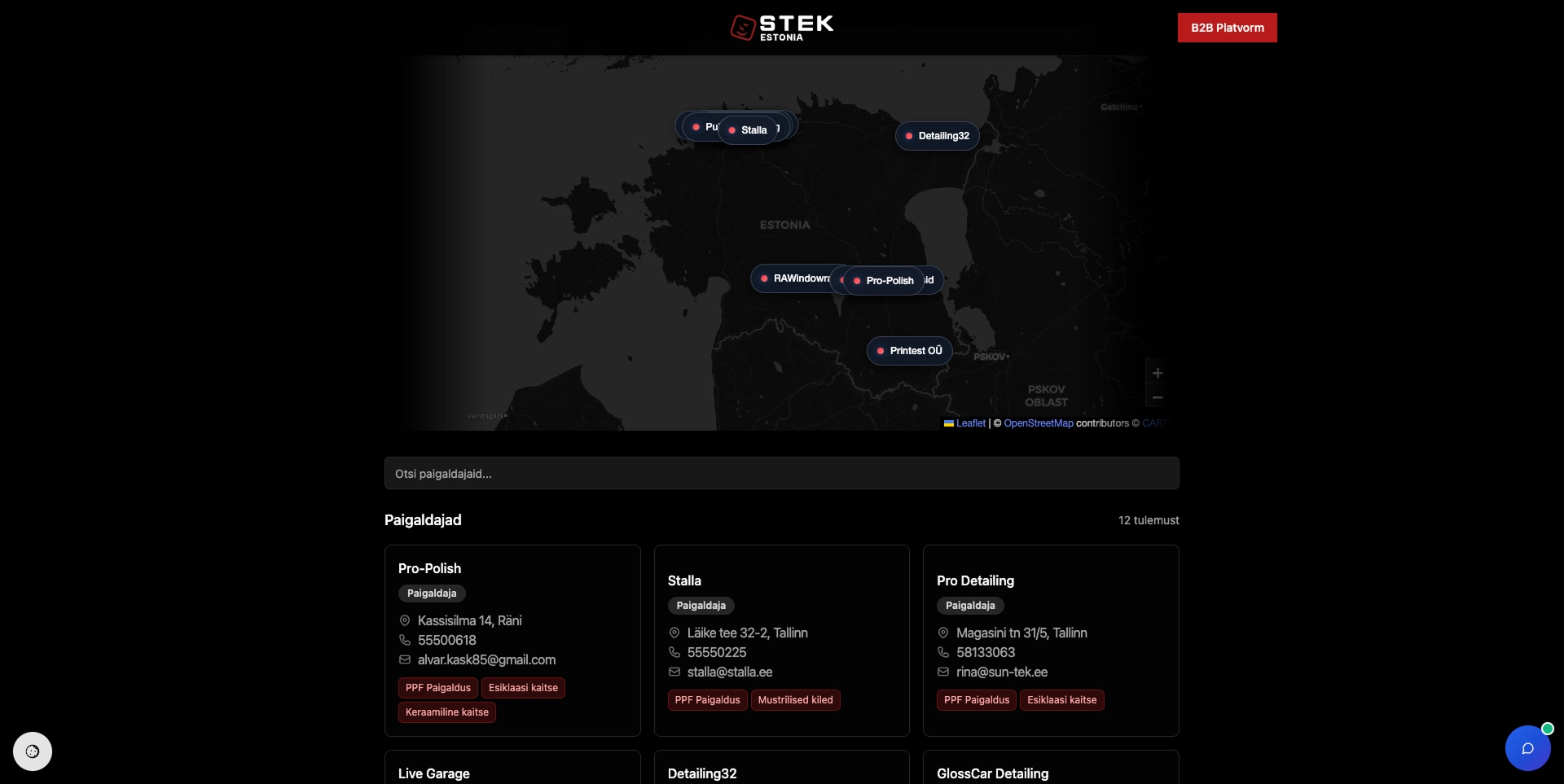The image size is (1564, 784).
Task: Click location pin icon beside Läike tee 32-2
Action: pos(674,633)
